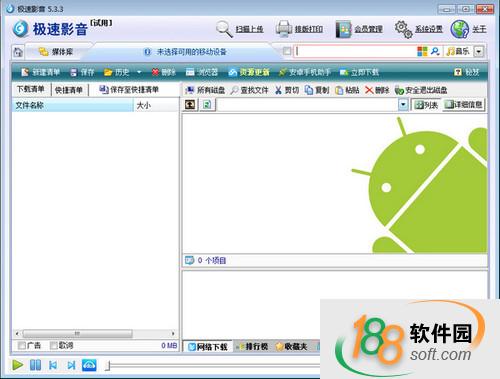
Task: Click the green Play button
Action: coord(18,365)
